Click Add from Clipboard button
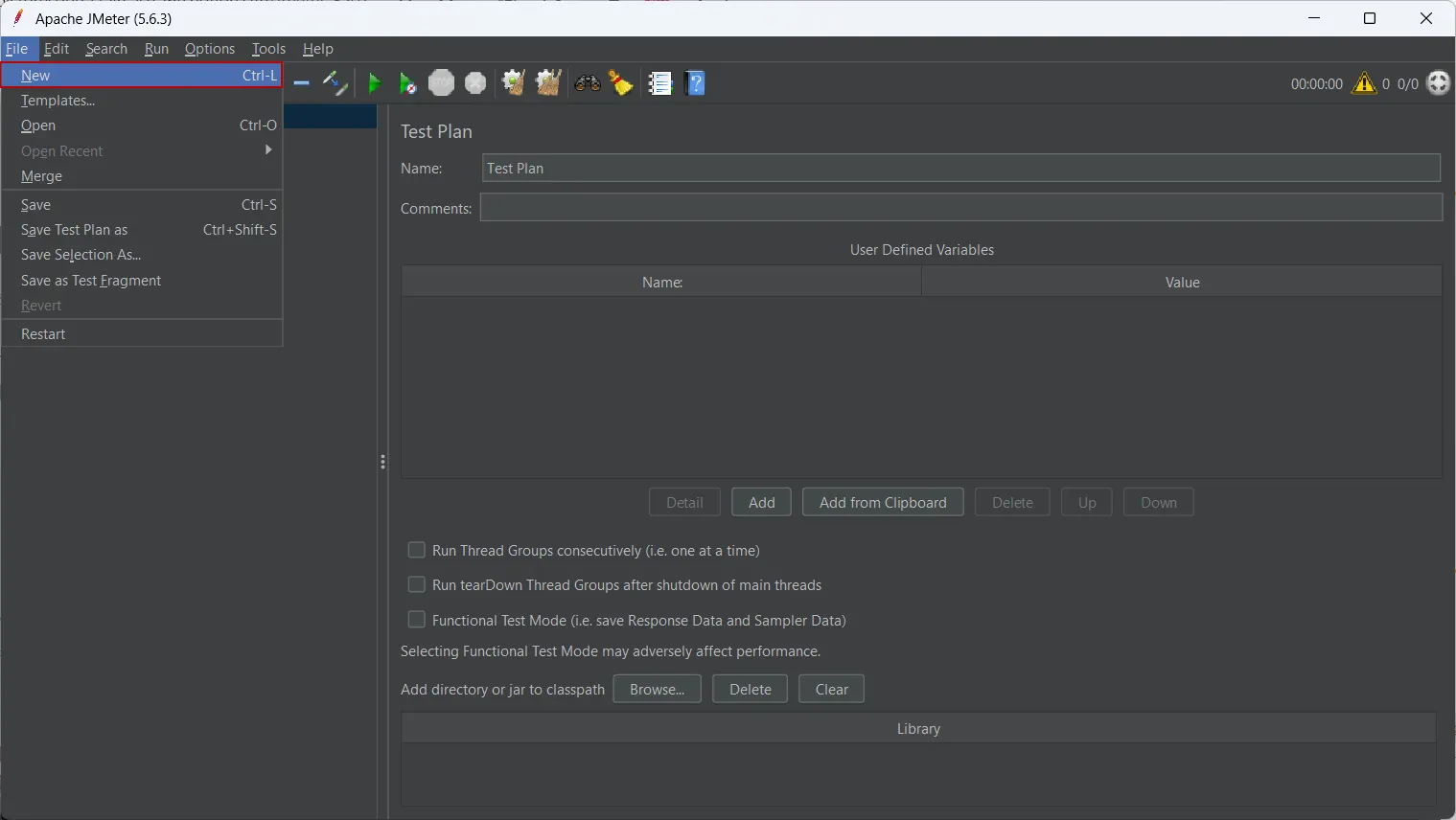The image size is (1456, 820). point(883,502)
